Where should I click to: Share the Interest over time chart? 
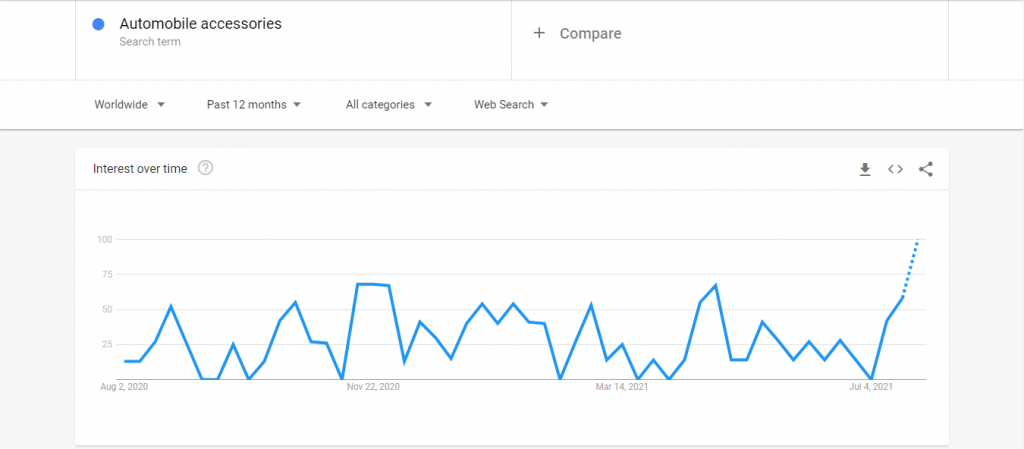pos(925,170)
